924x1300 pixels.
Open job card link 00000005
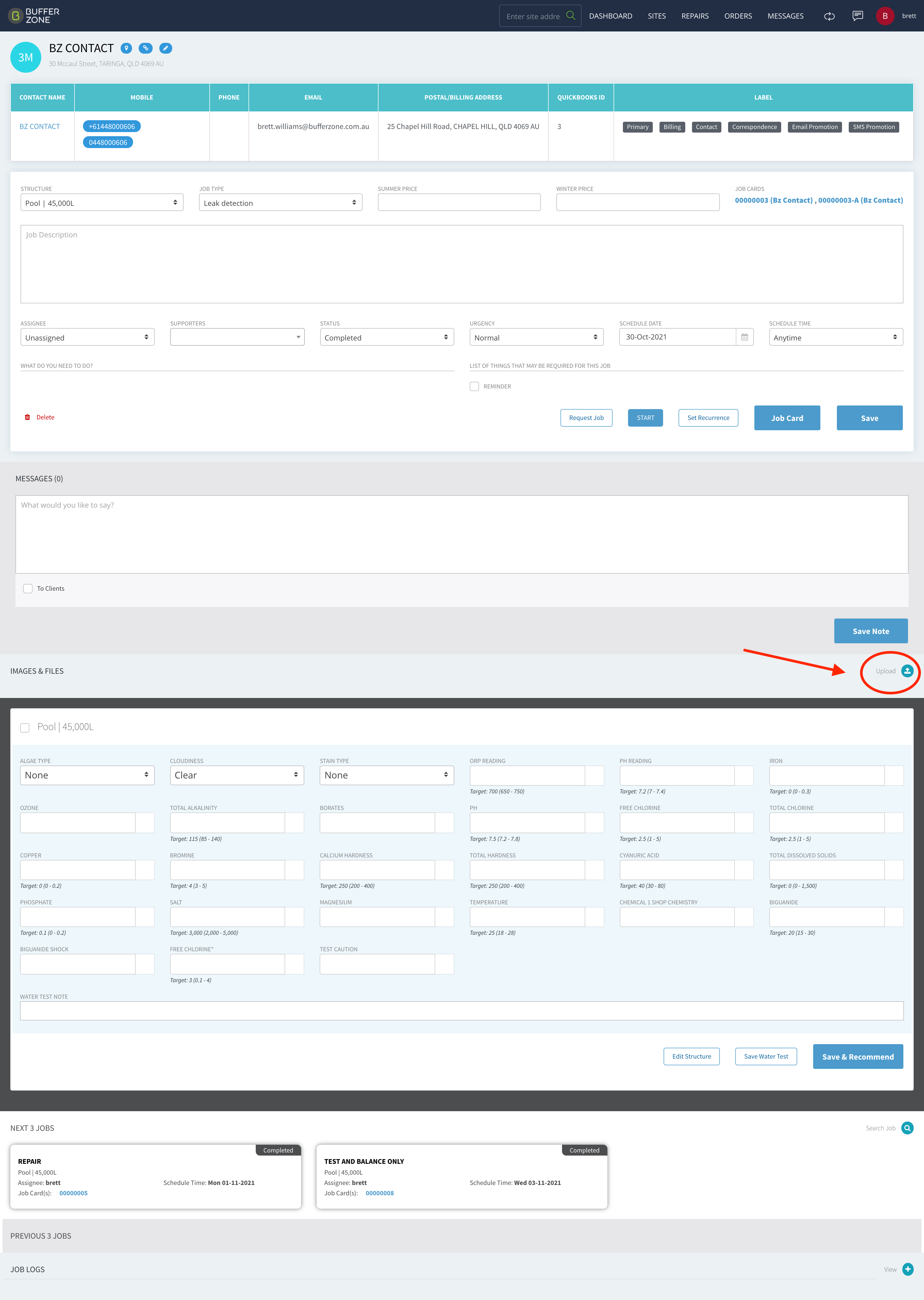point(73,1193)
